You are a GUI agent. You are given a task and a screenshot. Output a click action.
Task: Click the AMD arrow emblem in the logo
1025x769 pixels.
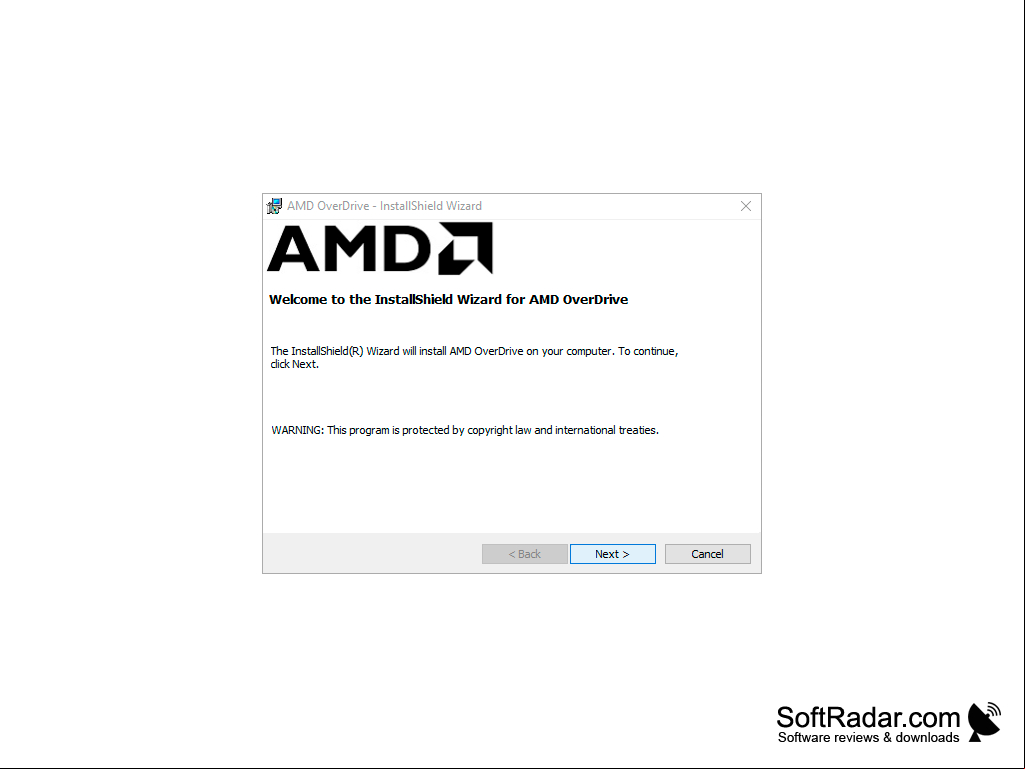[465, 248]
